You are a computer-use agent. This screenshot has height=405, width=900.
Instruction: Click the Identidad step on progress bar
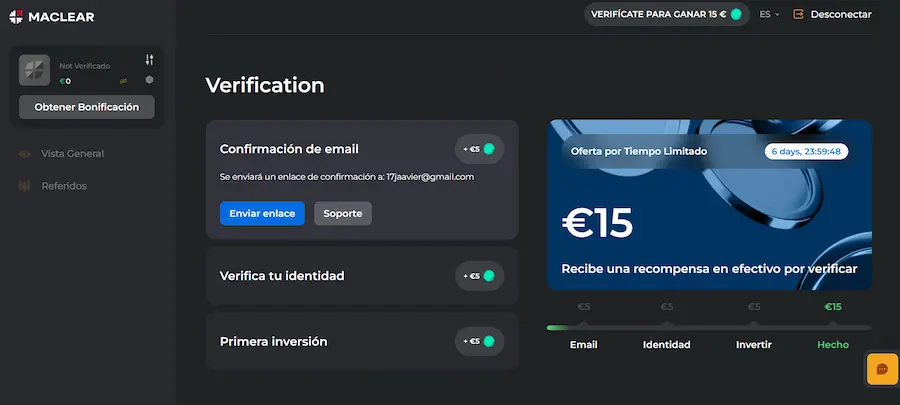click(667, 344)
